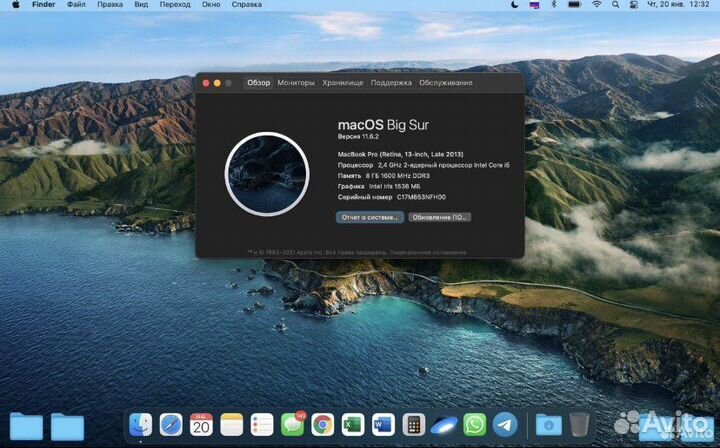720x448 pixels.
Task: Open the Wi-Fi menu
Action: (596, 5)
